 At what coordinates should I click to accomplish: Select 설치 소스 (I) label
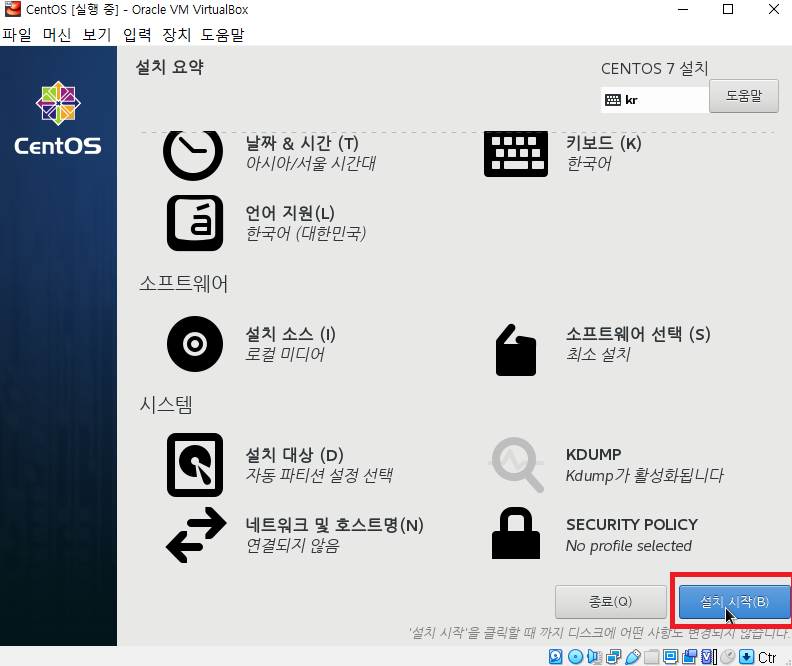pos(290,334)
